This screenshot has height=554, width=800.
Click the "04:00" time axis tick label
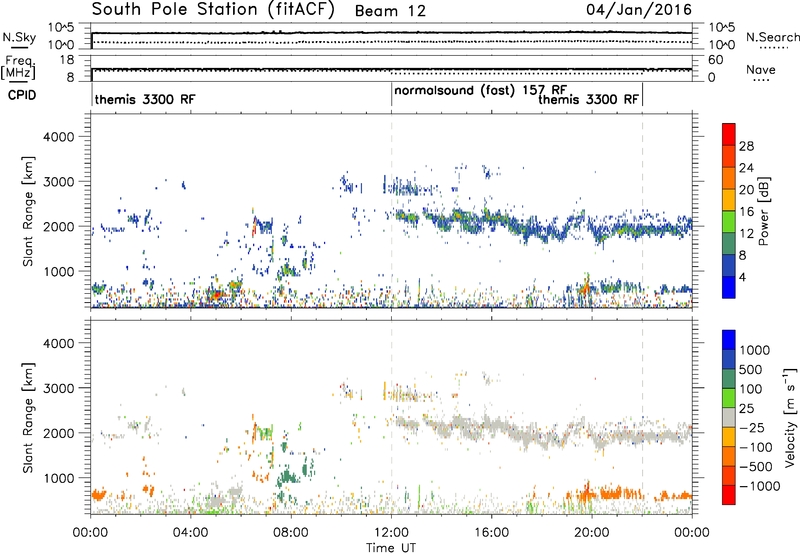pos(190,533)
